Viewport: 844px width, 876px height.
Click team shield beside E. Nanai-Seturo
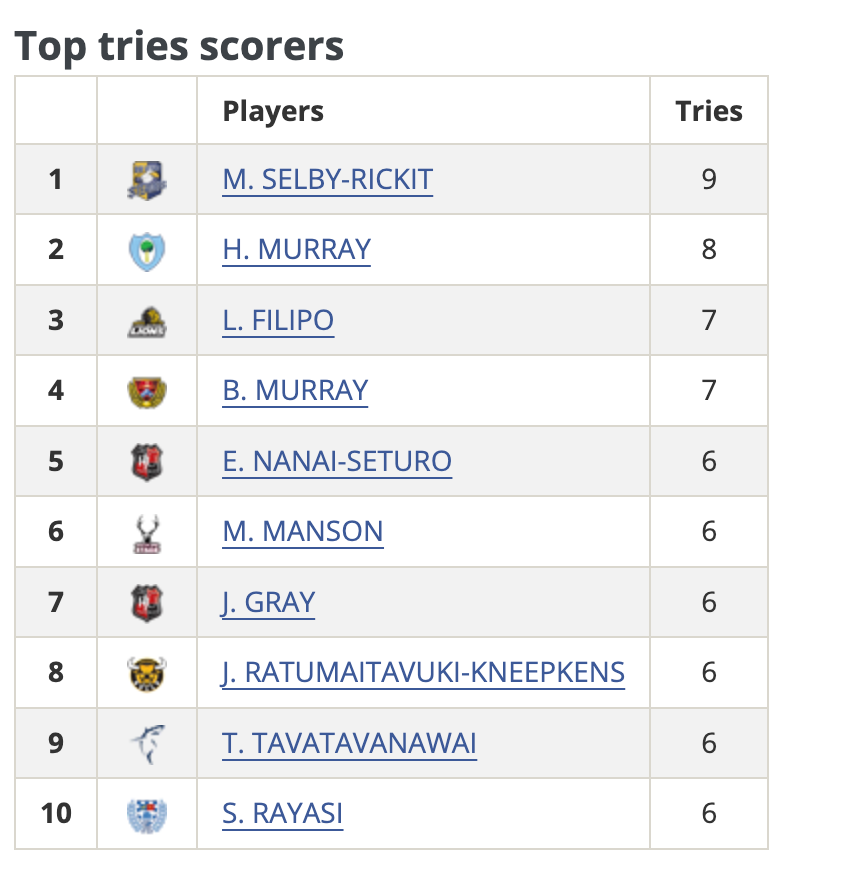click(x=148, y=462)
